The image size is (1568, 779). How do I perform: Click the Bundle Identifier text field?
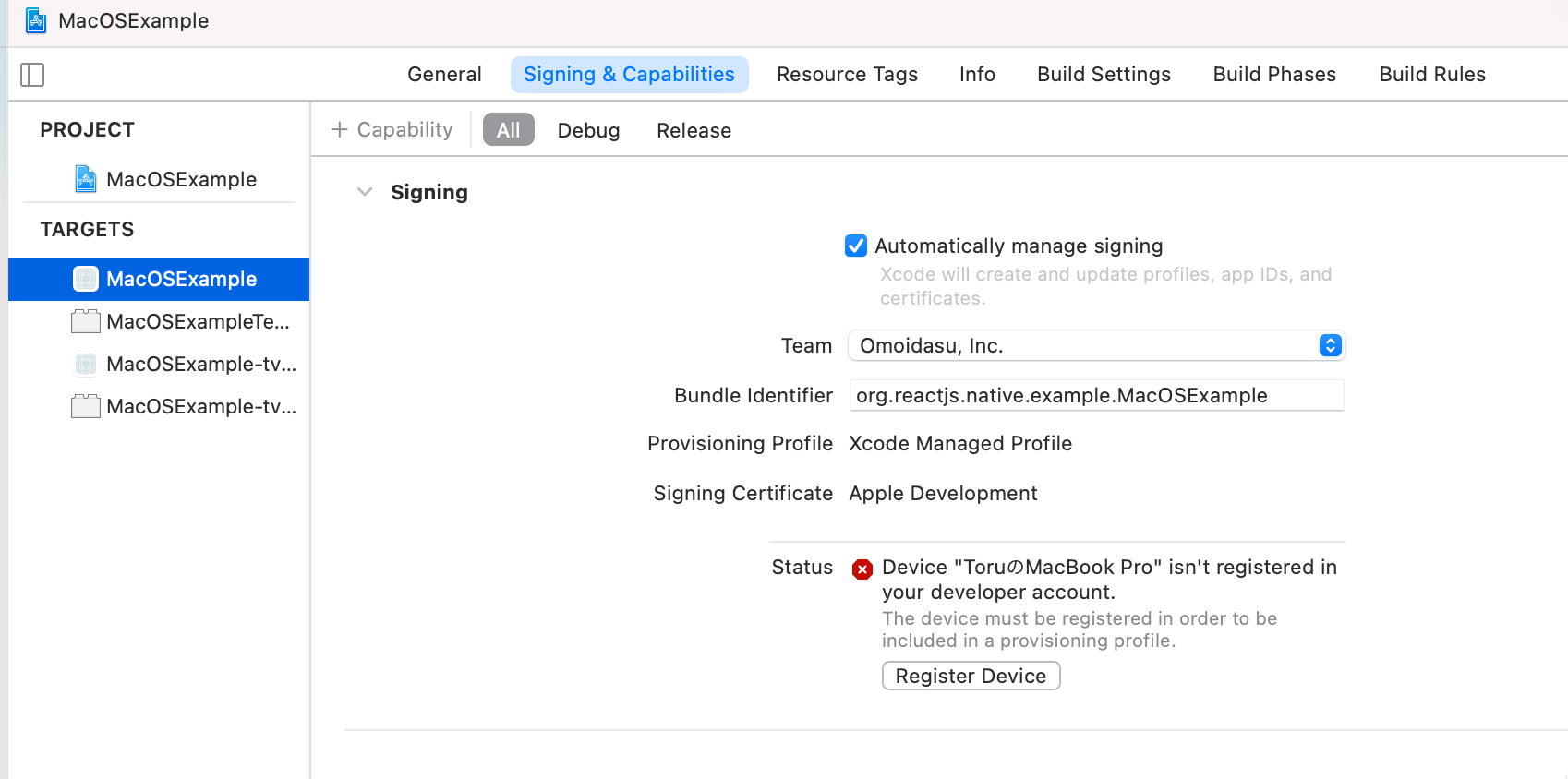(x=1096, y=395)
